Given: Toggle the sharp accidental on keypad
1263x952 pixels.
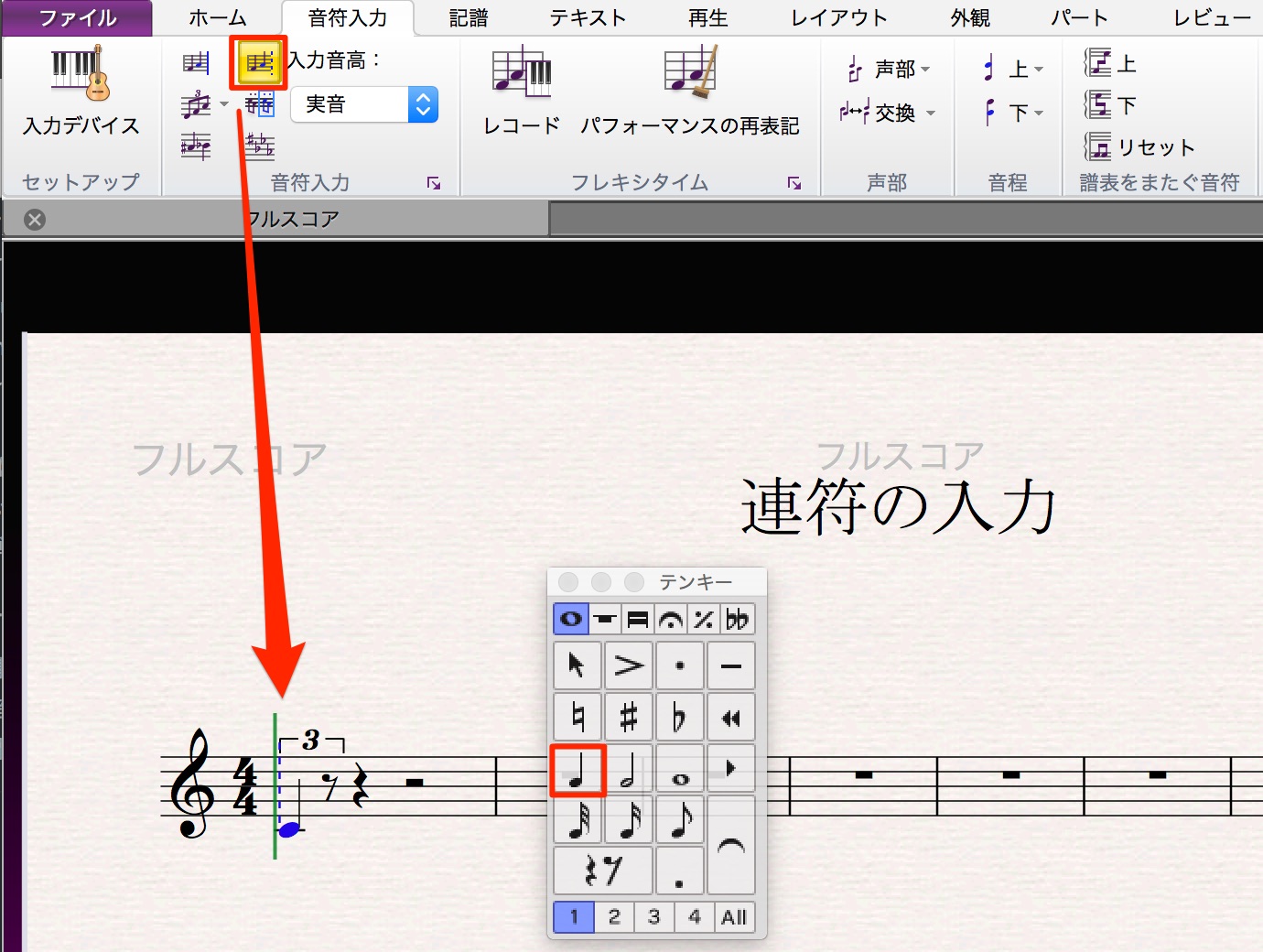Looking at the screenshot, I should 629,717.
